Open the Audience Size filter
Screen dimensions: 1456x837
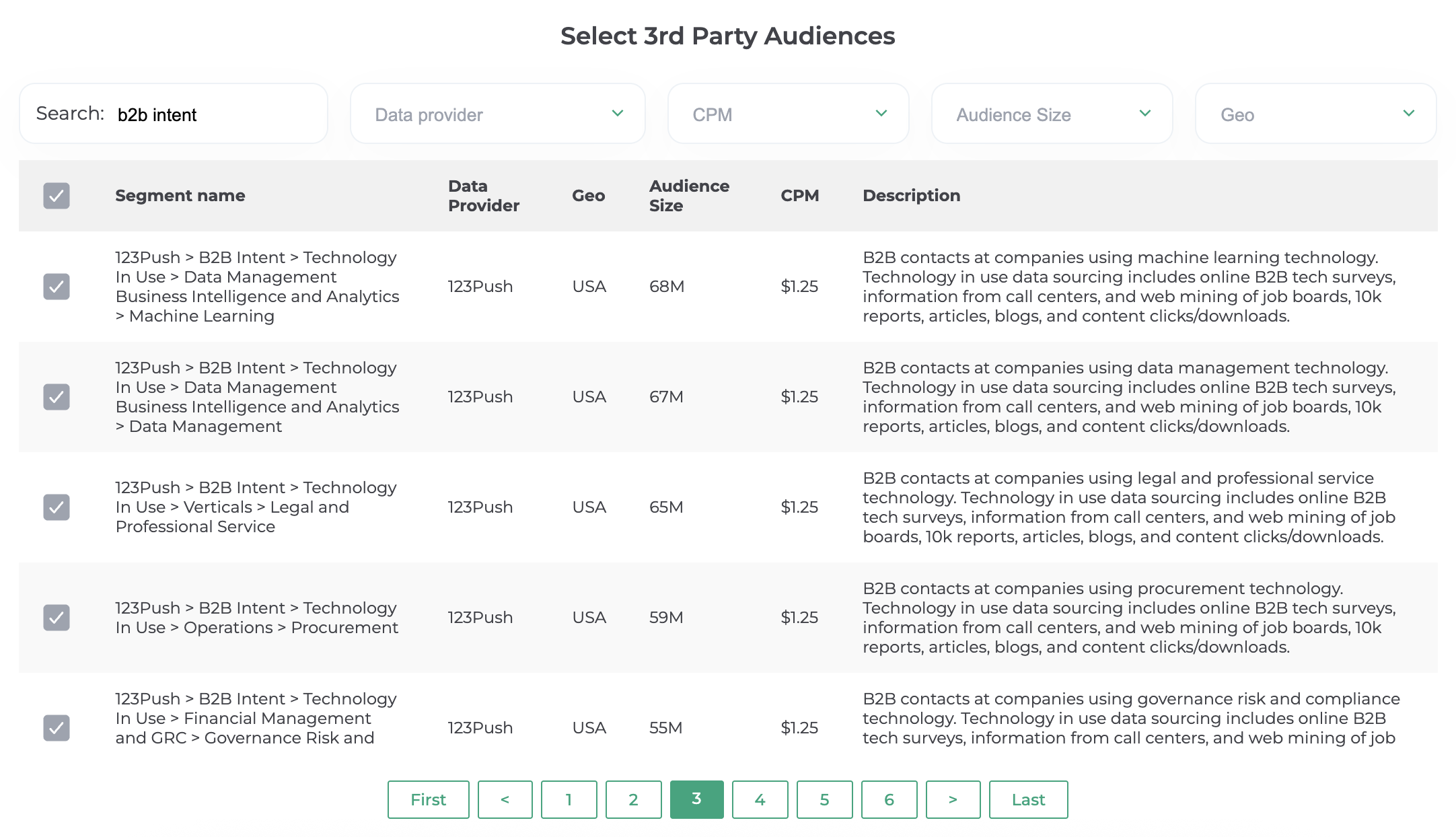[1052, 114]
